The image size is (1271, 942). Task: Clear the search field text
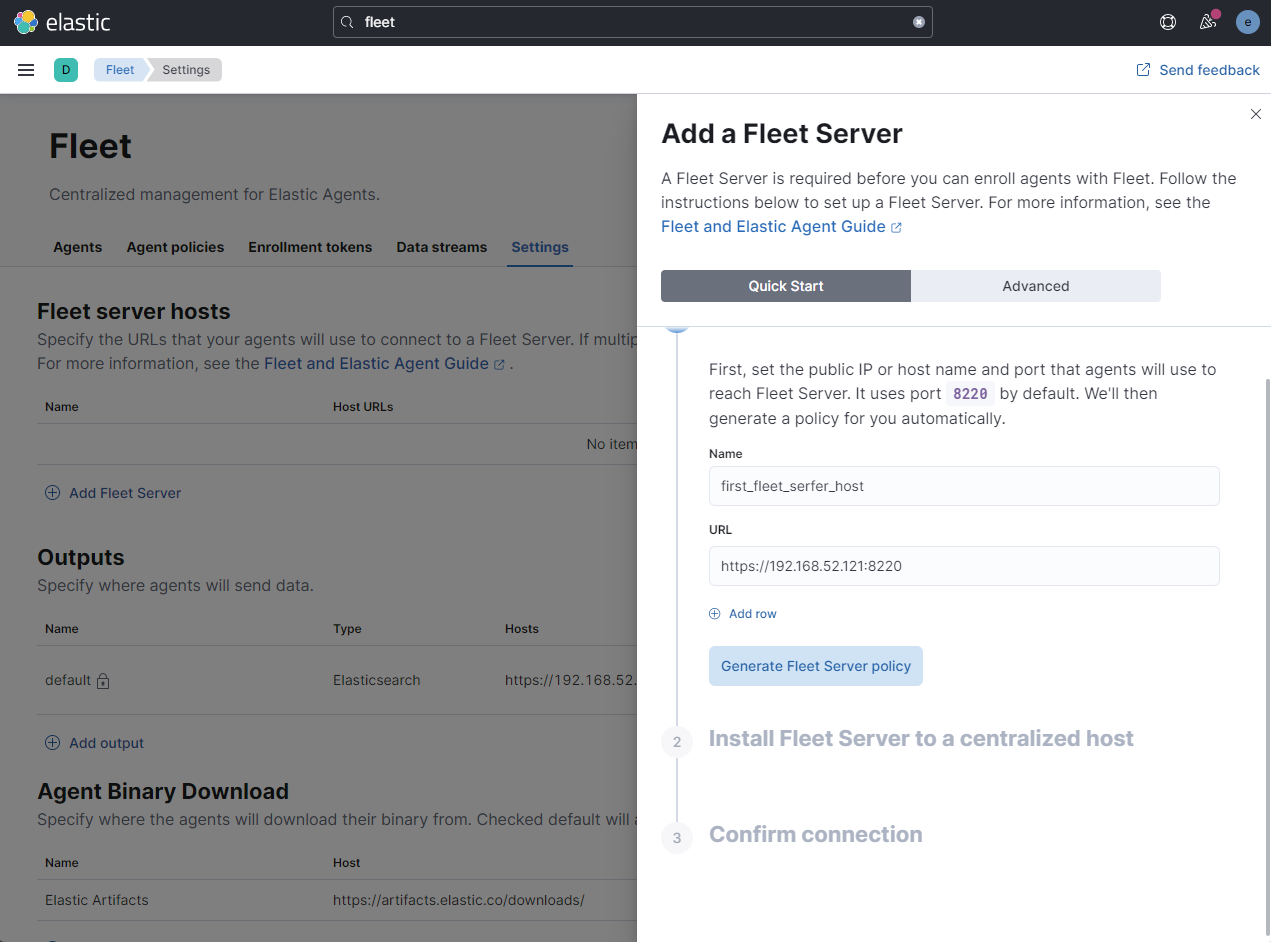pos(918,22)
